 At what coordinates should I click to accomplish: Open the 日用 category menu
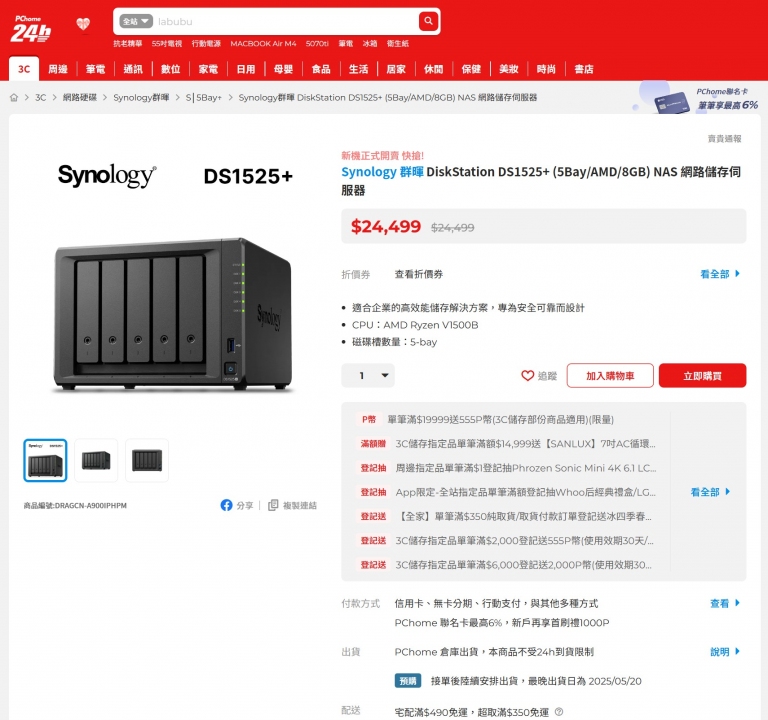tap(246, 69)
